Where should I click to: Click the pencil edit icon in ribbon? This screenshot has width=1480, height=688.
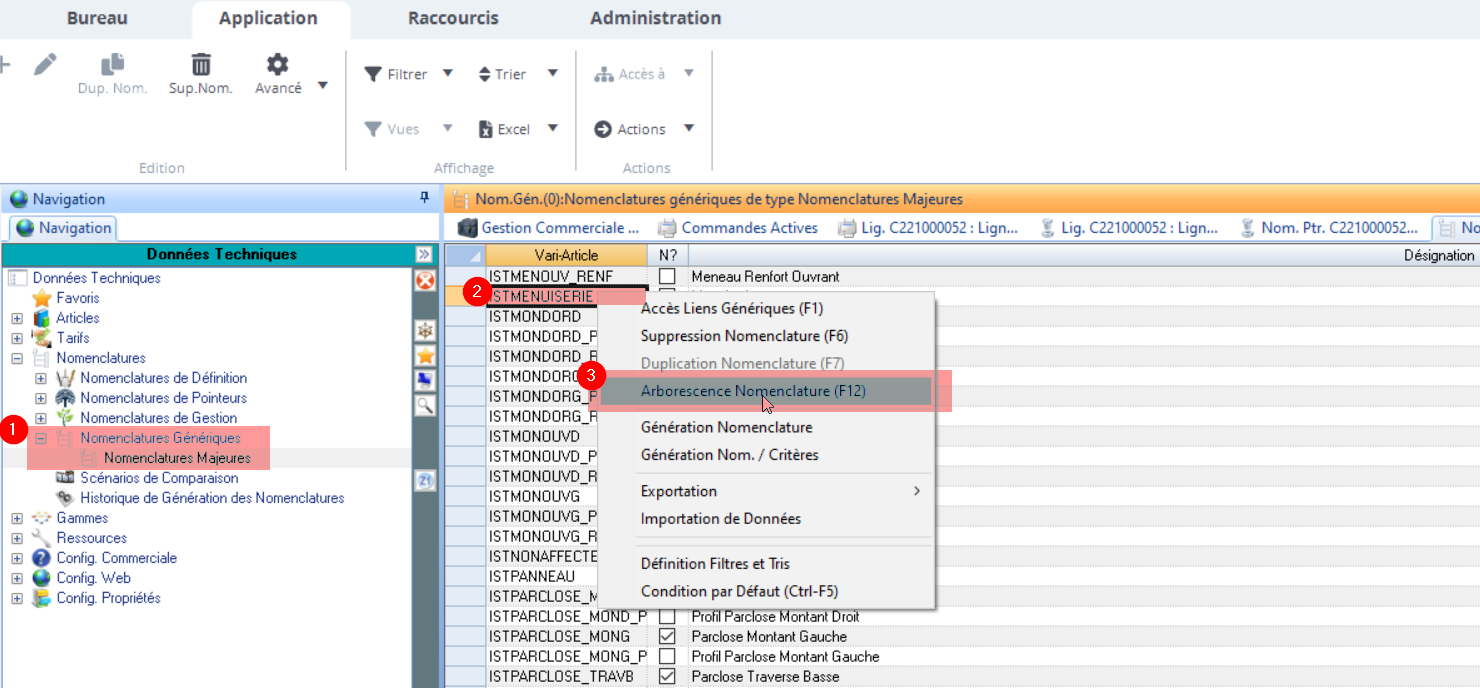pyautogui.click(x=45, y=65)
